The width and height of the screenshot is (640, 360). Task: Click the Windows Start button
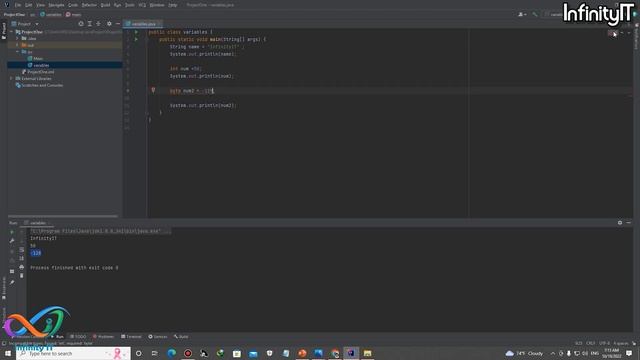pyautogui.click(x=8, y=353)
